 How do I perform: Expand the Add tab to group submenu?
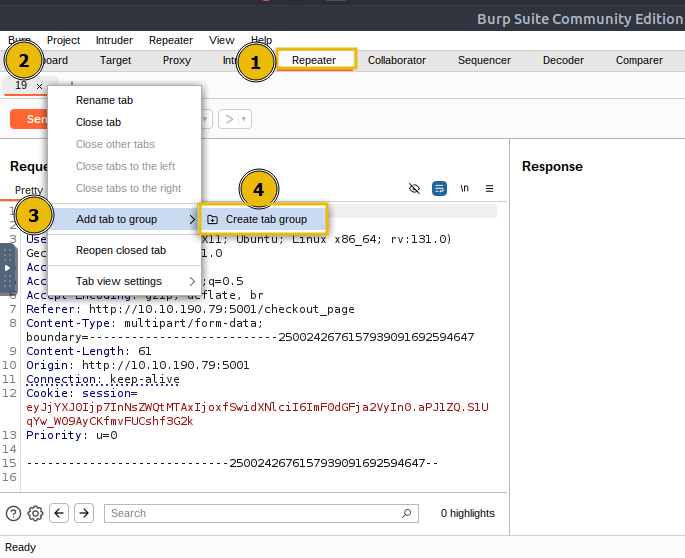192,219
